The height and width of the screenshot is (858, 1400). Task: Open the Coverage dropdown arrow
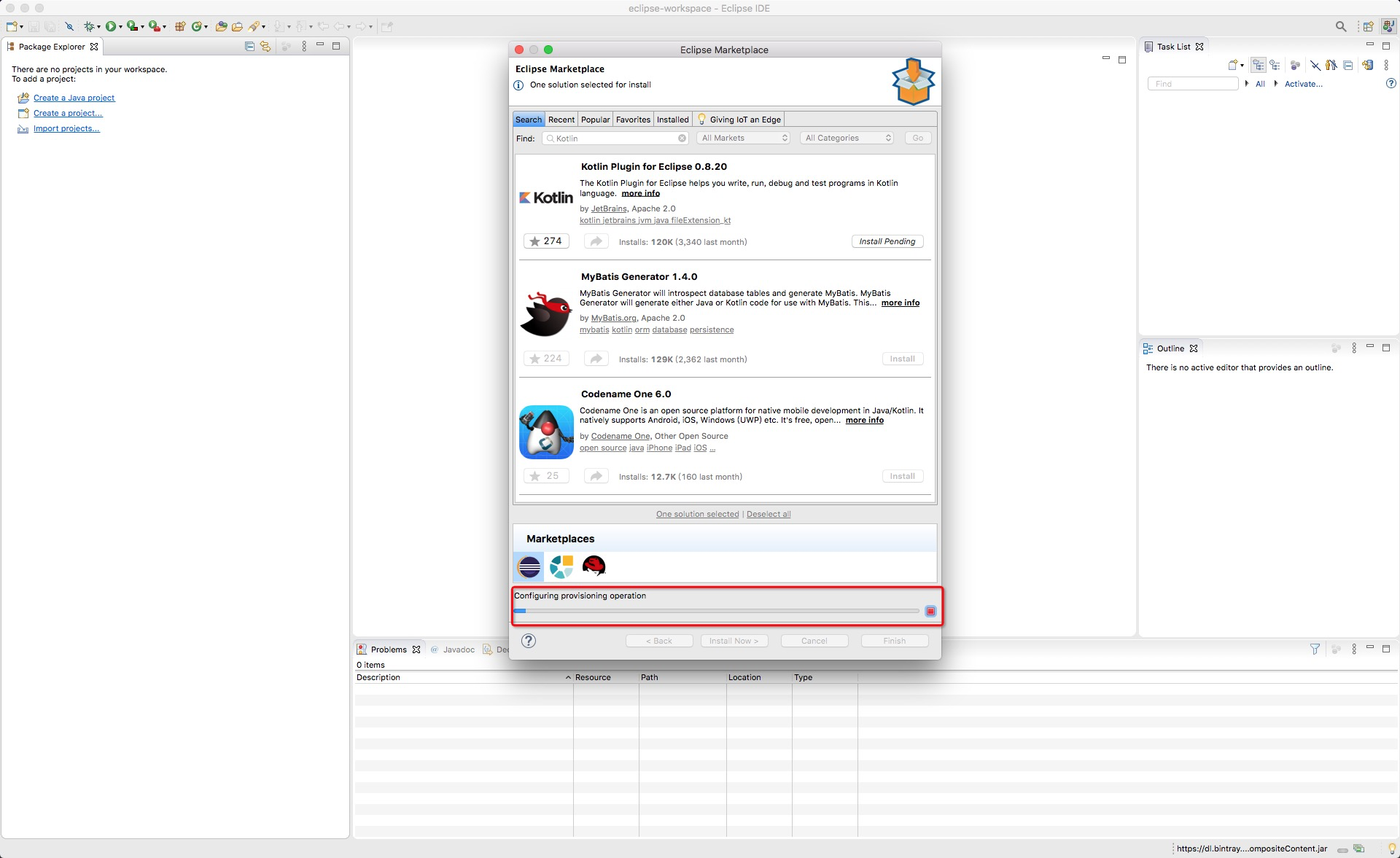(x=142, y=27)
